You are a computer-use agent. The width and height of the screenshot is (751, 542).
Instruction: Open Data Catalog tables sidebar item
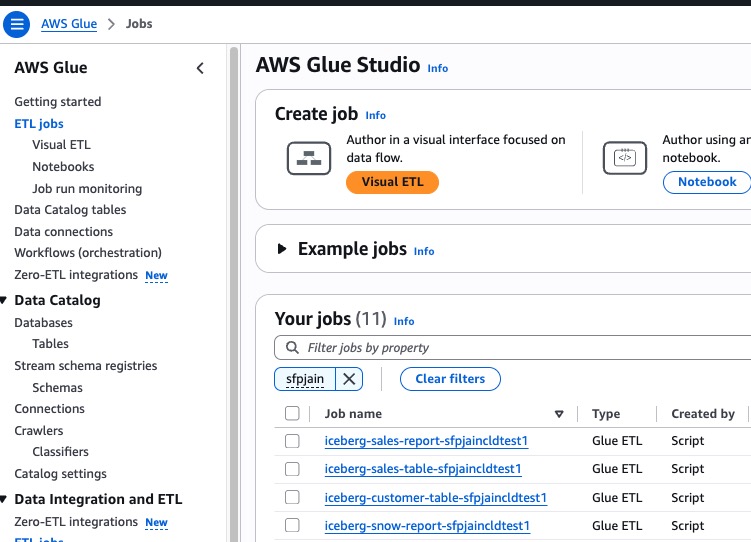70,210
